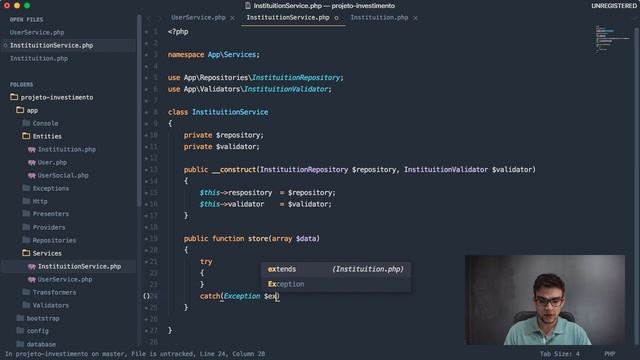Click tab forward navigation arrow
This screenshot has height=360, width=640.
[x=160, y=18]
